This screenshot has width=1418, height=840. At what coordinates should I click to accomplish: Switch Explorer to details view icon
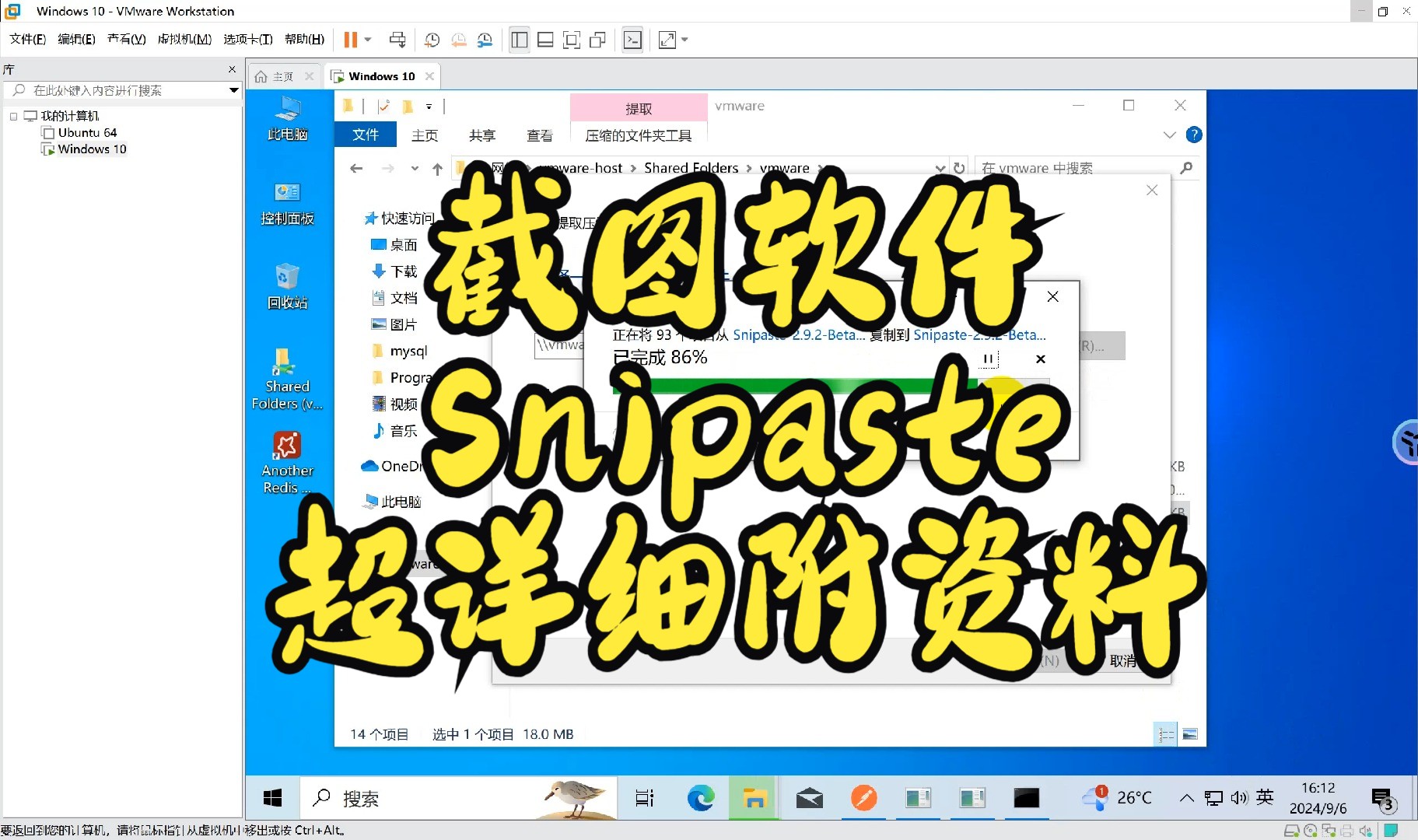click(x=1165, y=733)
